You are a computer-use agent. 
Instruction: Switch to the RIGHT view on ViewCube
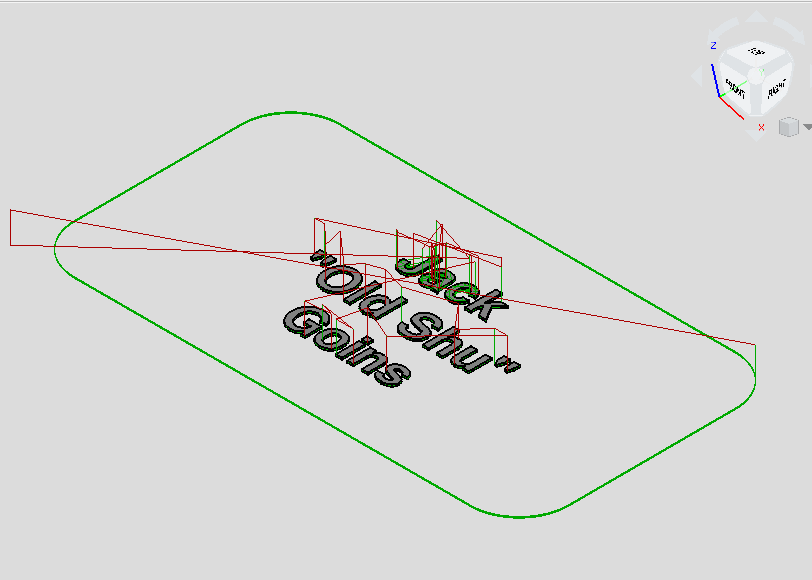click(775, 89)
